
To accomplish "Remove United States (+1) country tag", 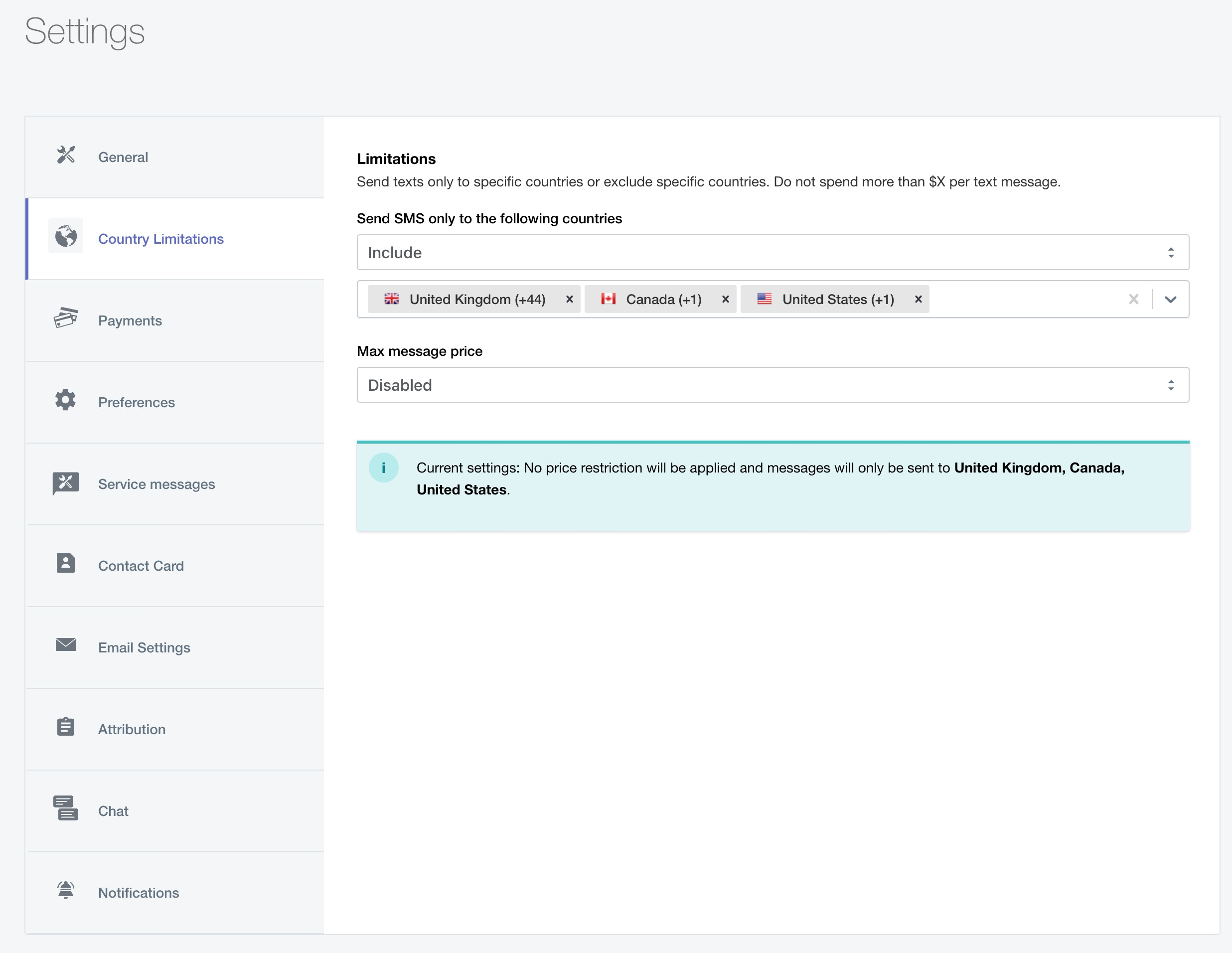I will point(918,300).
